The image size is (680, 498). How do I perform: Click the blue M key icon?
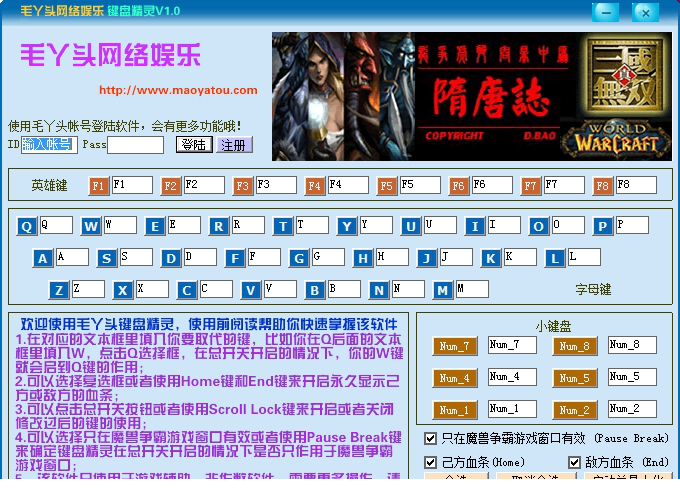point(443,290)
